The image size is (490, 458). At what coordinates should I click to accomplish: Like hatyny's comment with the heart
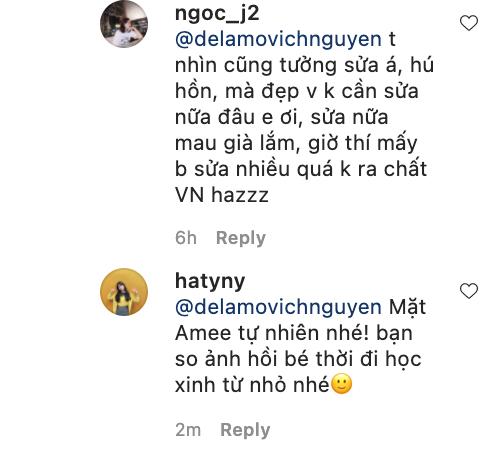(469, 291)
